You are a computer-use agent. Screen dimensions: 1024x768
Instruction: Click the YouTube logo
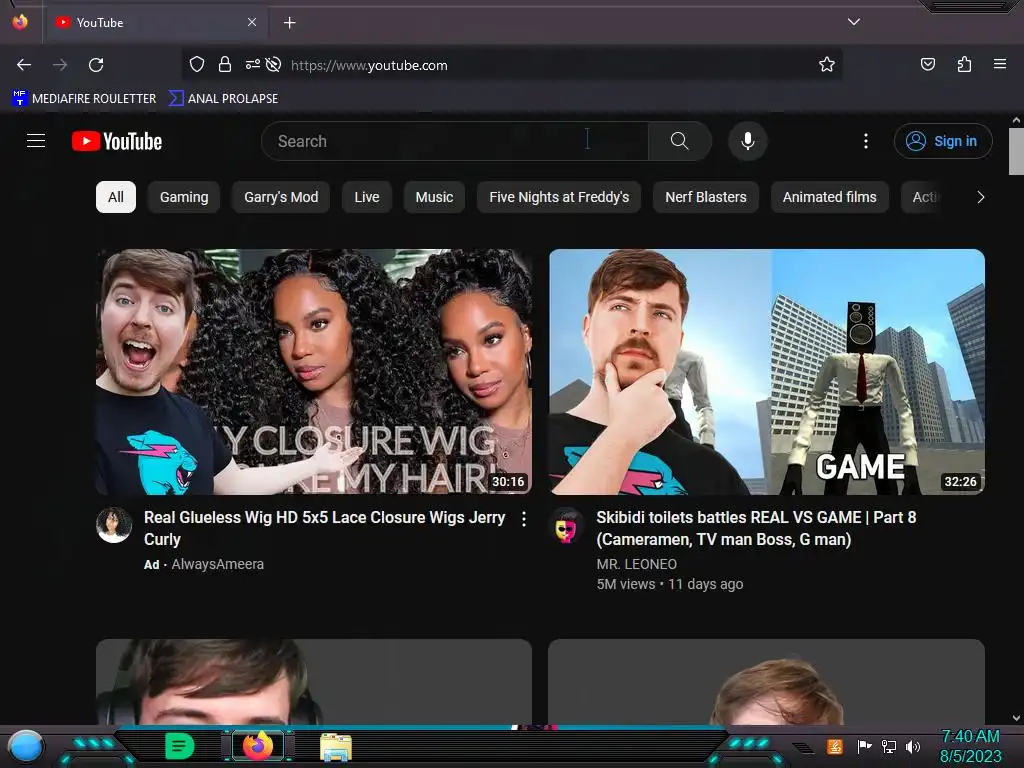tap(117, 141)
